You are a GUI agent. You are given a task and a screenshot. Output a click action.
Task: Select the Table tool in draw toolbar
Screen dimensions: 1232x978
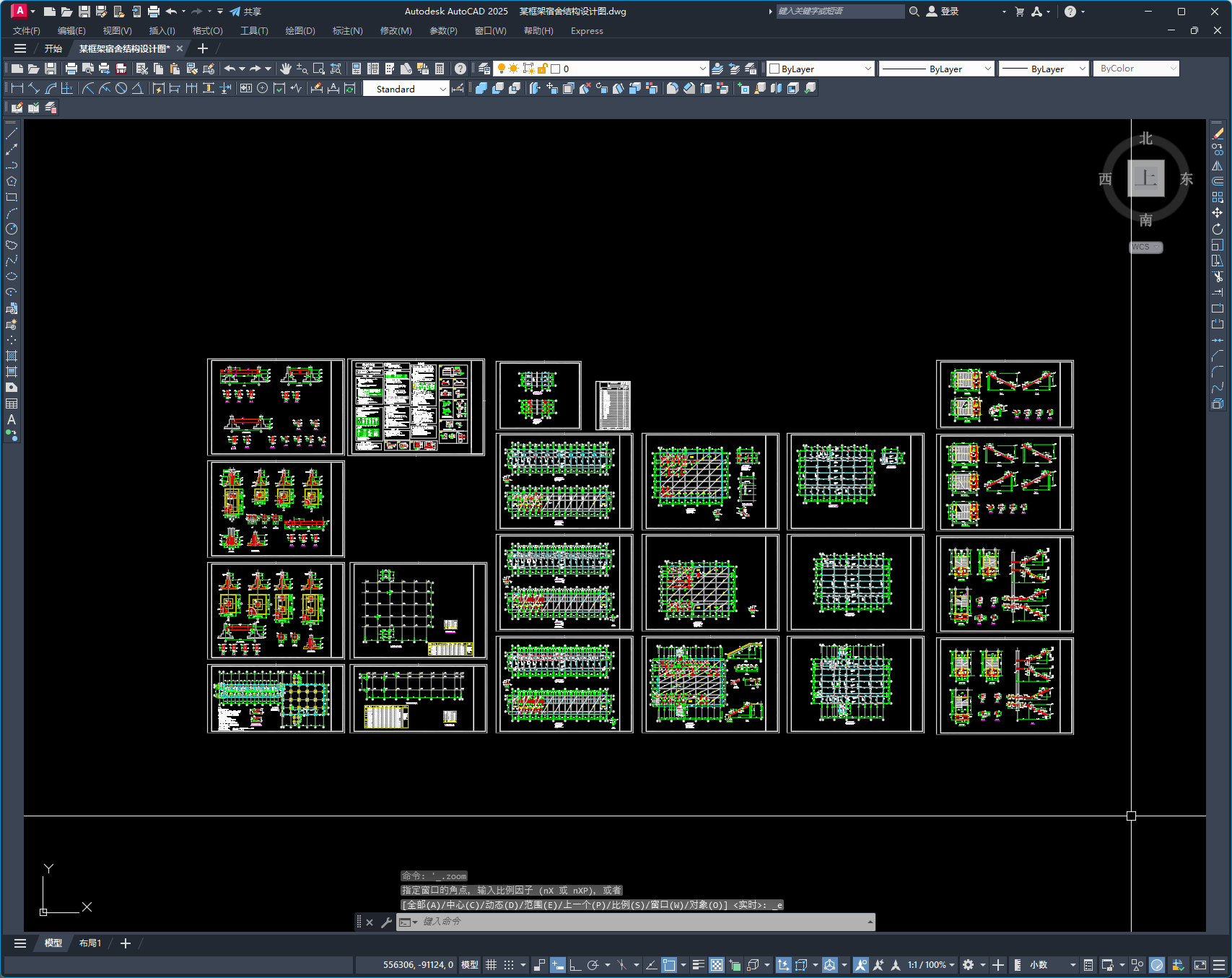(12, 403)
